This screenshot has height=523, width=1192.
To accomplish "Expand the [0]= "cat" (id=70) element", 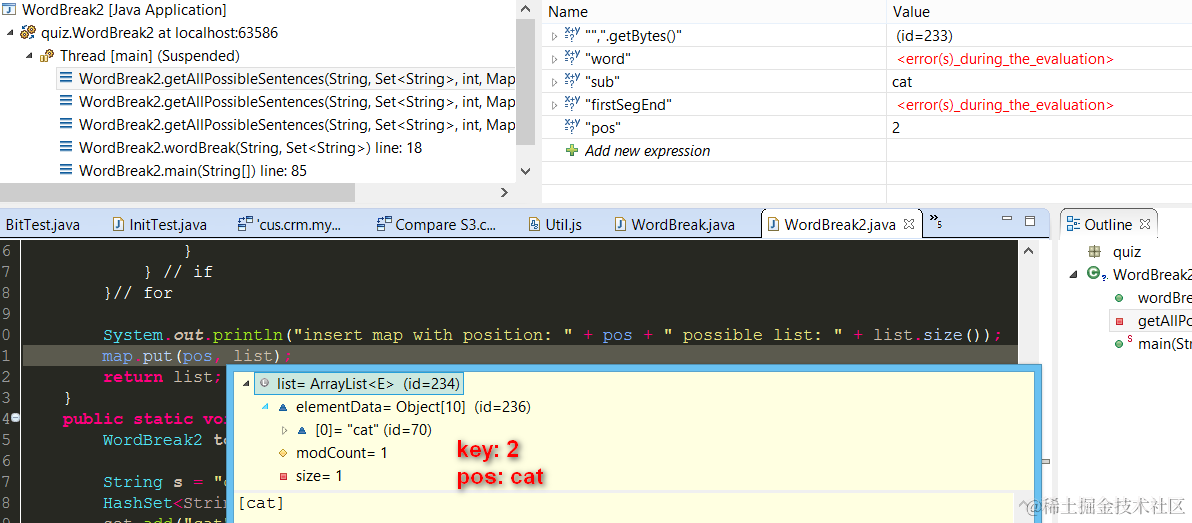I will 285,430.
